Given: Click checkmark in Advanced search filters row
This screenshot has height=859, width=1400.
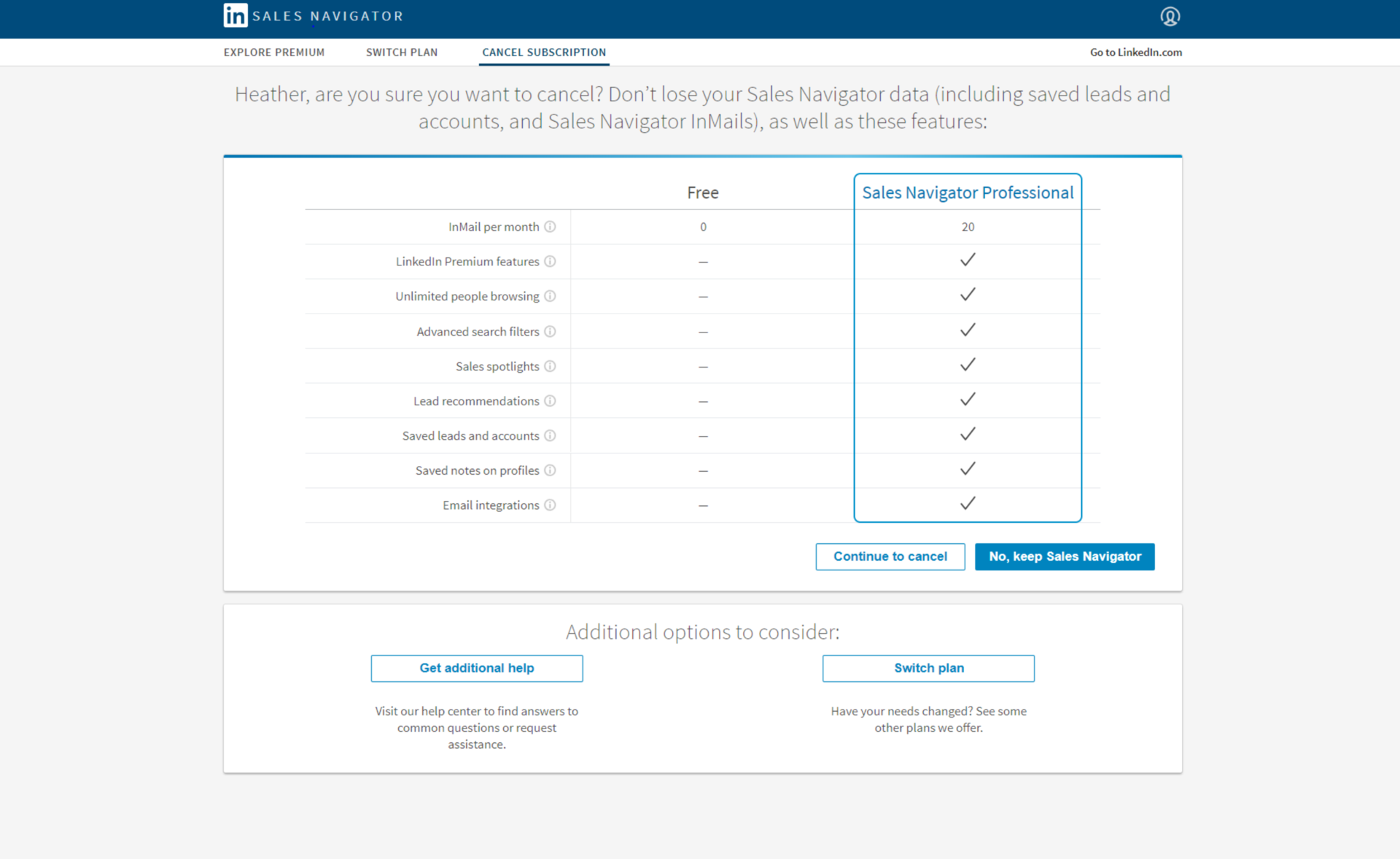Looking at the screenshot, I should coord(968,330).
